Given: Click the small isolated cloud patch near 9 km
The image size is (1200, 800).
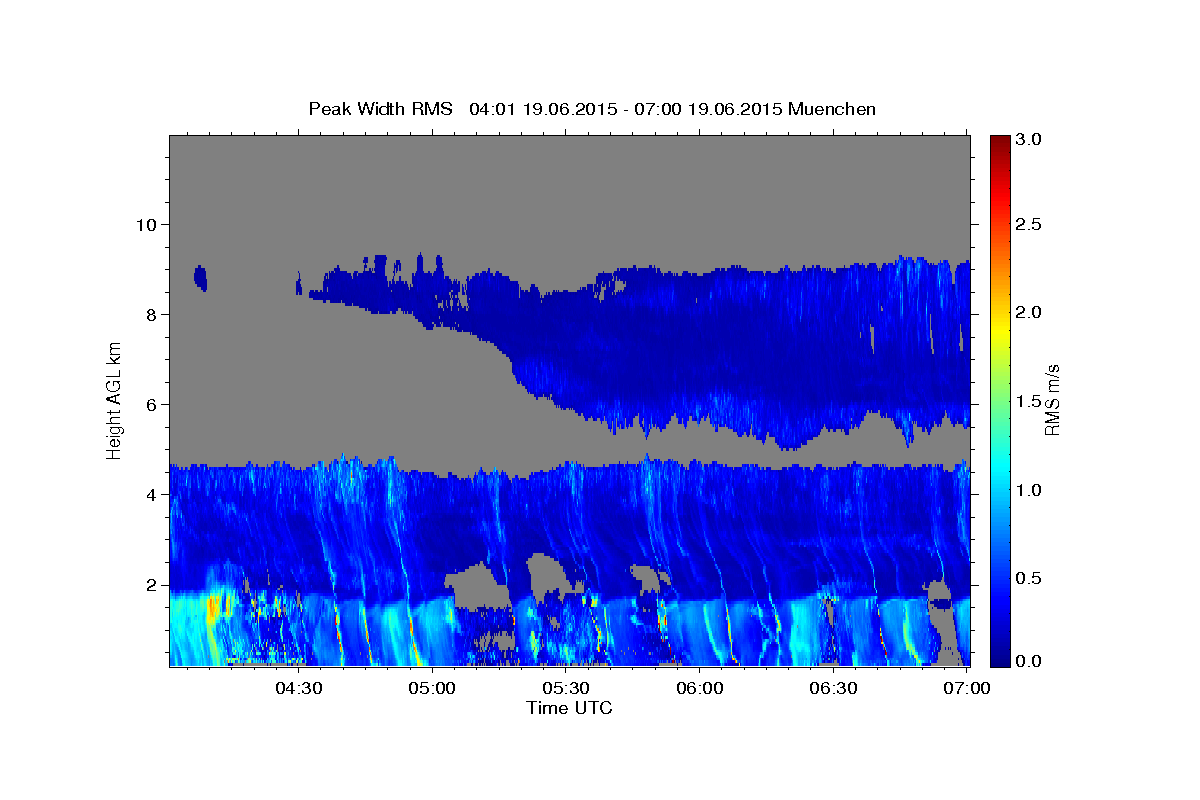Looking at the screenshot, I should click(x=201, y=278).
